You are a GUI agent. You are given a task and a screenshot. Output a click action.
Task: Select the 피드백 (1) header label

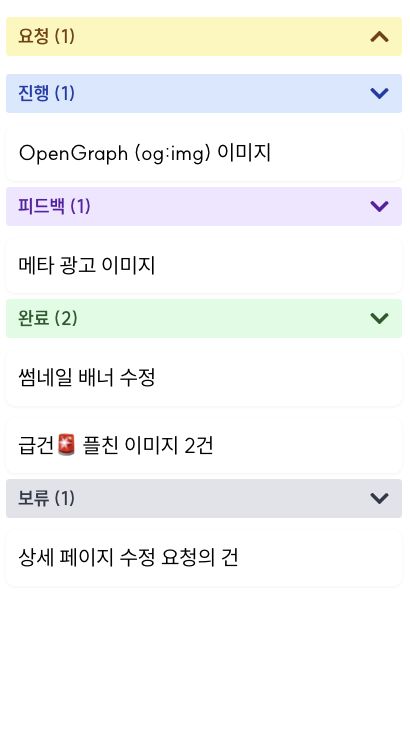54,206
